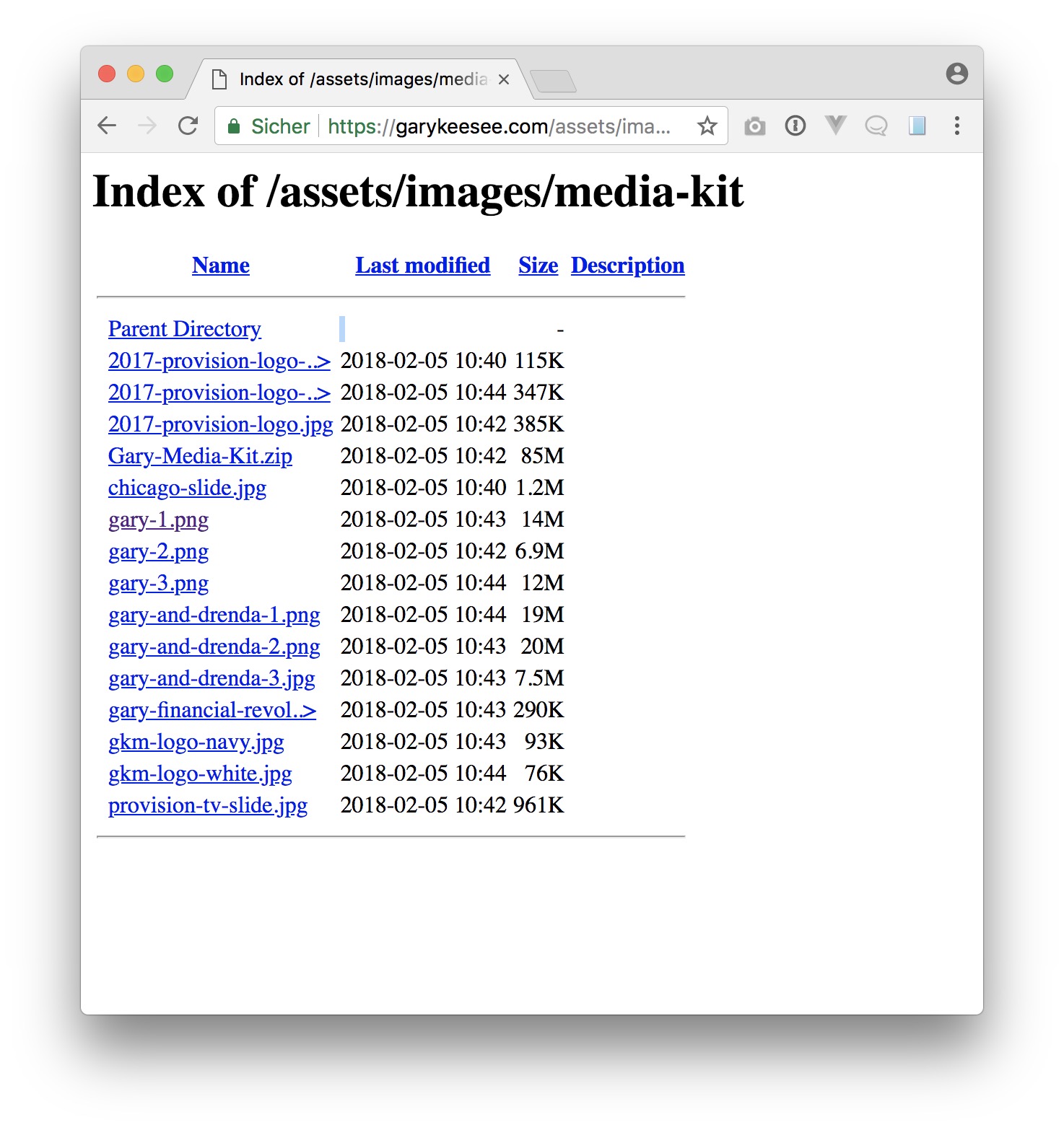This screenshot has width=1064, height=1130.
Task: Click the 7.5M size value
Action: pyautogui.click(x=540, y=678)
